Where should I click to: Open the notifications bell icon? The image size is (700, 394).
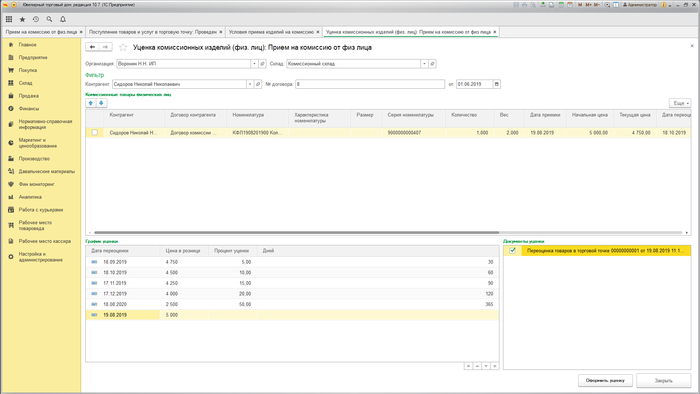(x=63, y=19)
